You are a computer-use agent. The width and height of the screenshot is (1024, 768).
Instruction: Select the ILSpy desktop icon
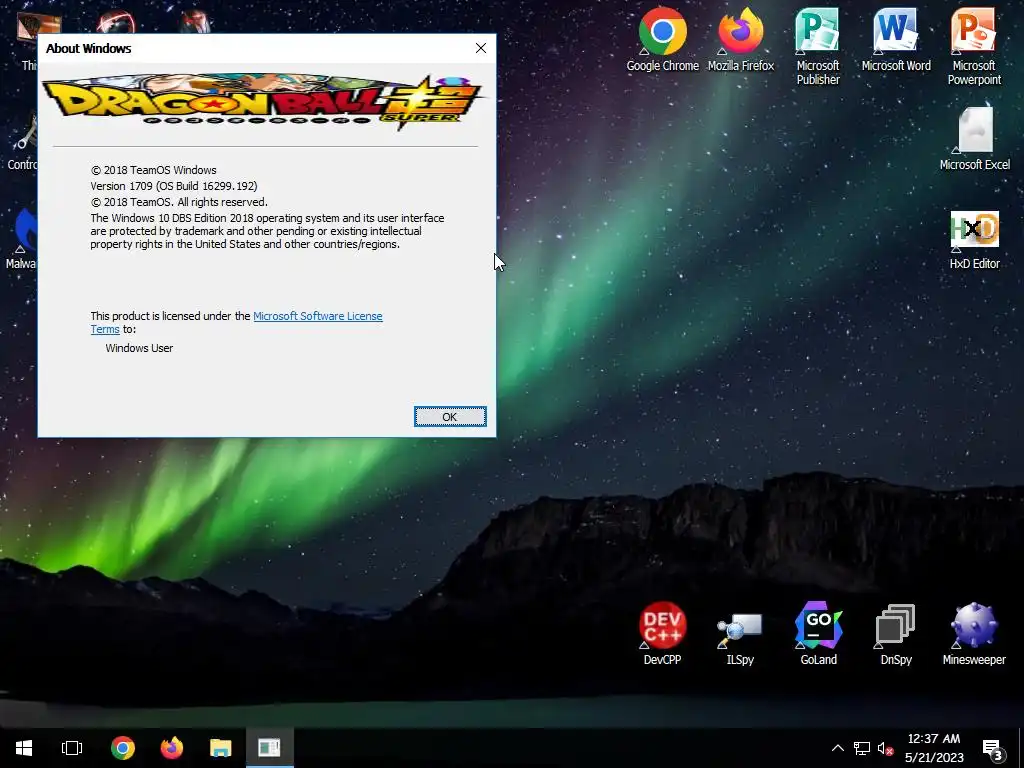pos(740,638)
